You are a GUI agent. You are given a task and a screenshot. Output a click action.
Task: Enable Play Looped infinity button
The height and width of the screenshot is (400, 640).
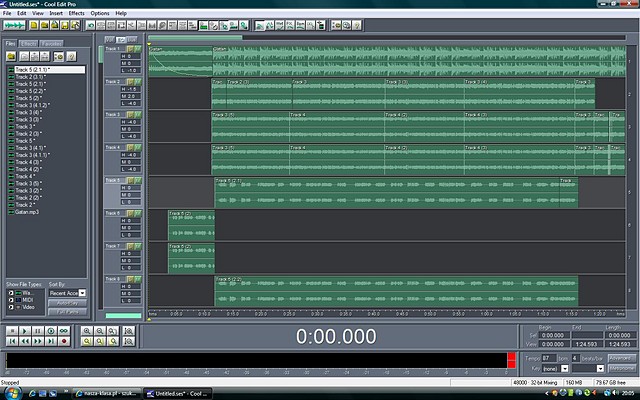coord(64,331)
